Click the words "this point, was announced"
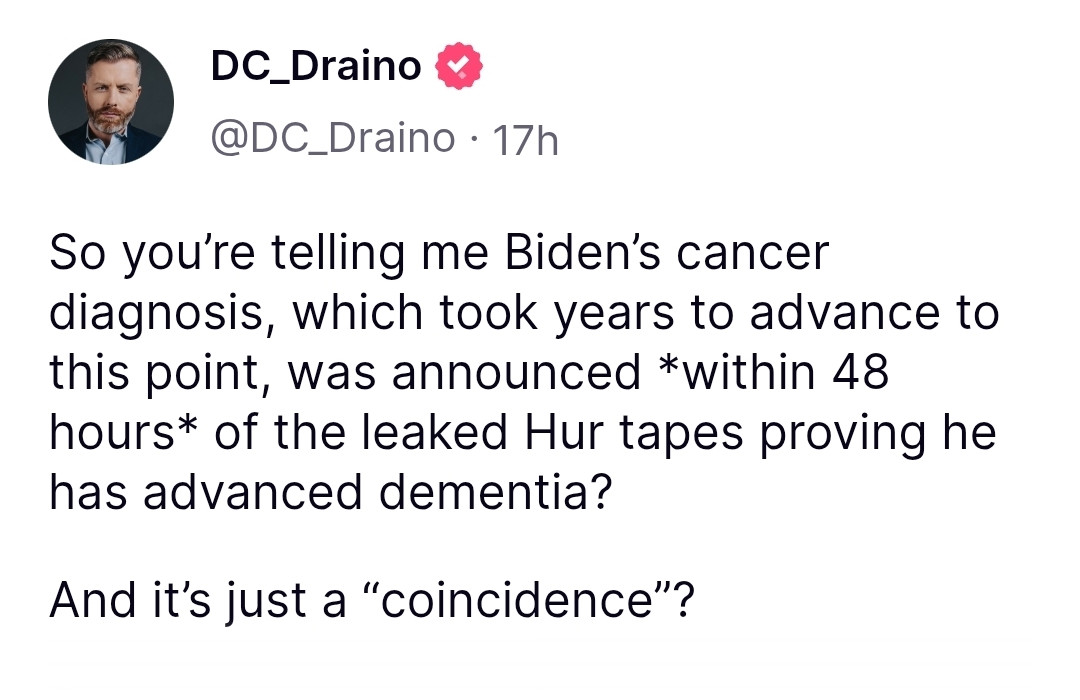 (x=344, y=373)
